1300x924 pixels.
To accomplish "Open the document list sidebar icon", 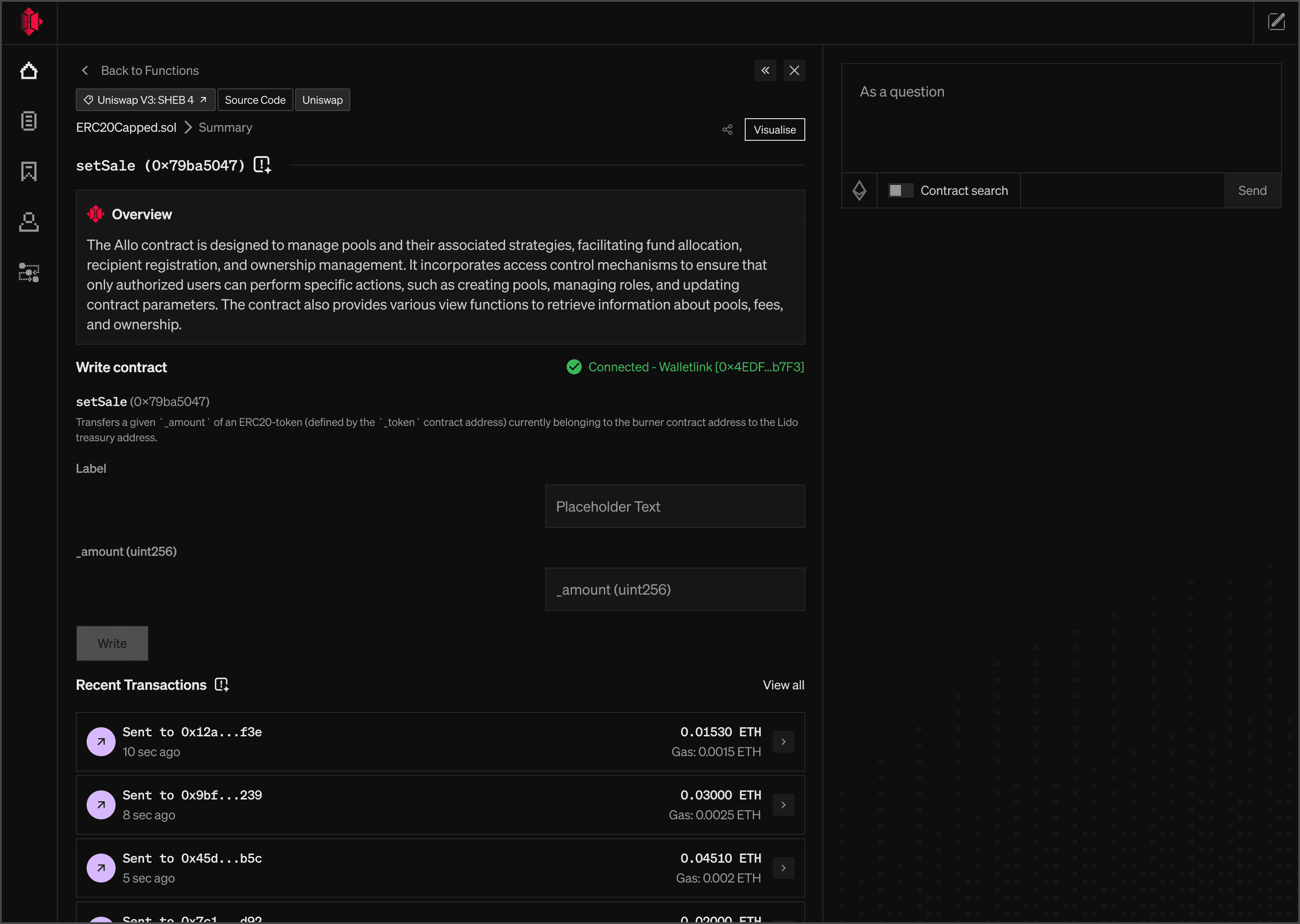I will click(28, 121).
